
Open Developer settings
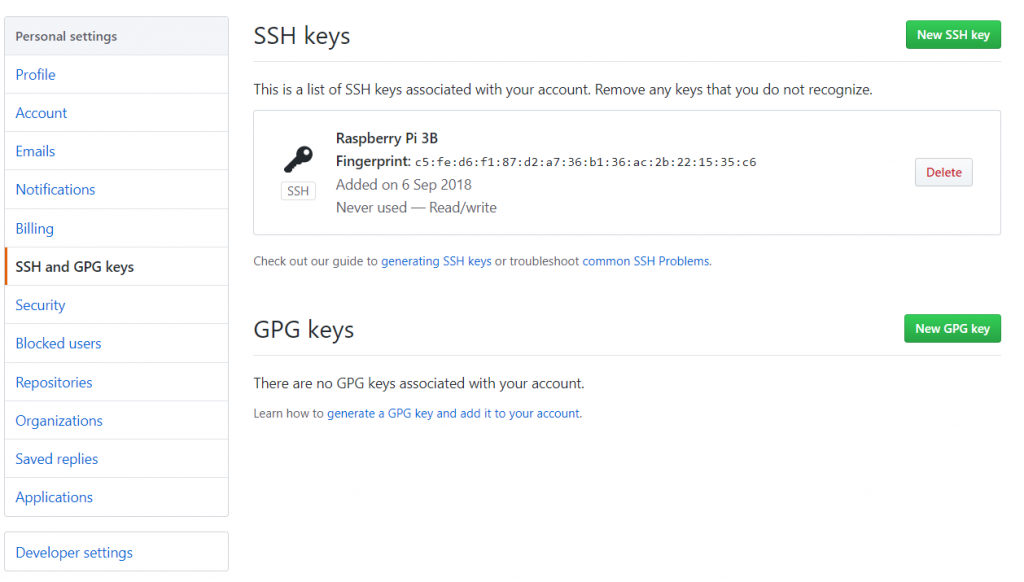click(x=74, y=552)
